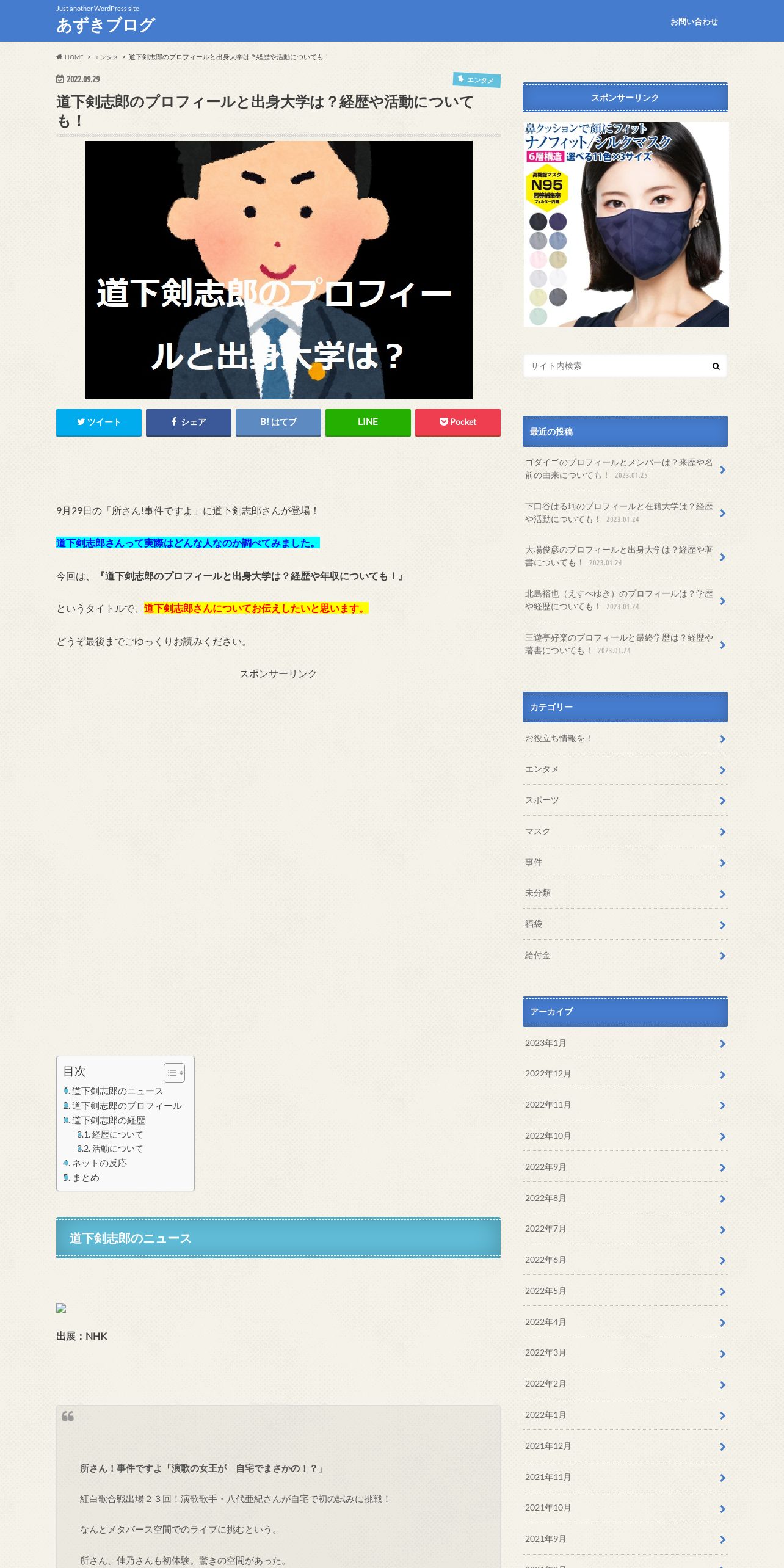This screenshot has width=784, height=1568.
Task: Click the search magnifier icon
Action: pyautogui.click(x=716, y=366)
